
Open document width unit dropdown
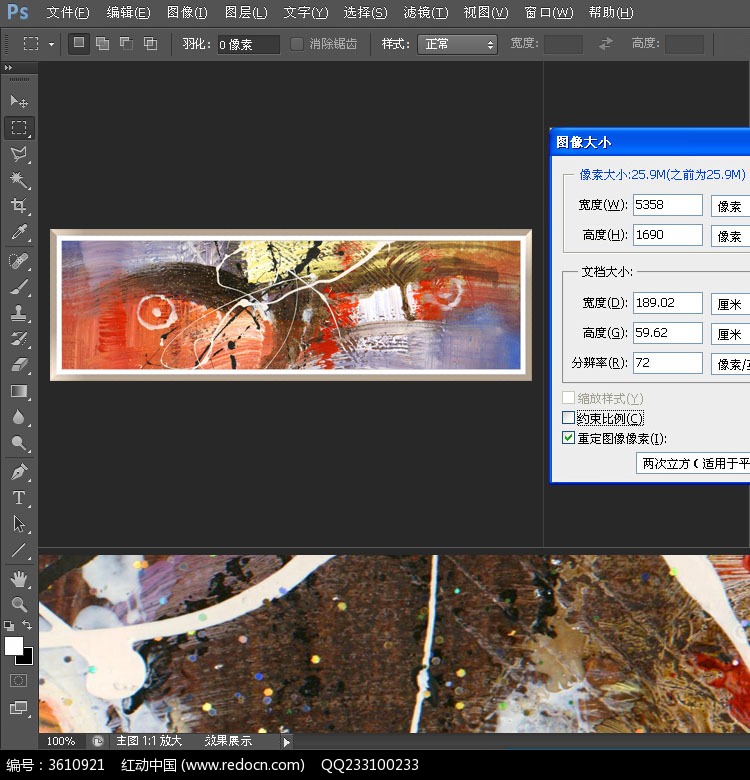pos(730,303)
